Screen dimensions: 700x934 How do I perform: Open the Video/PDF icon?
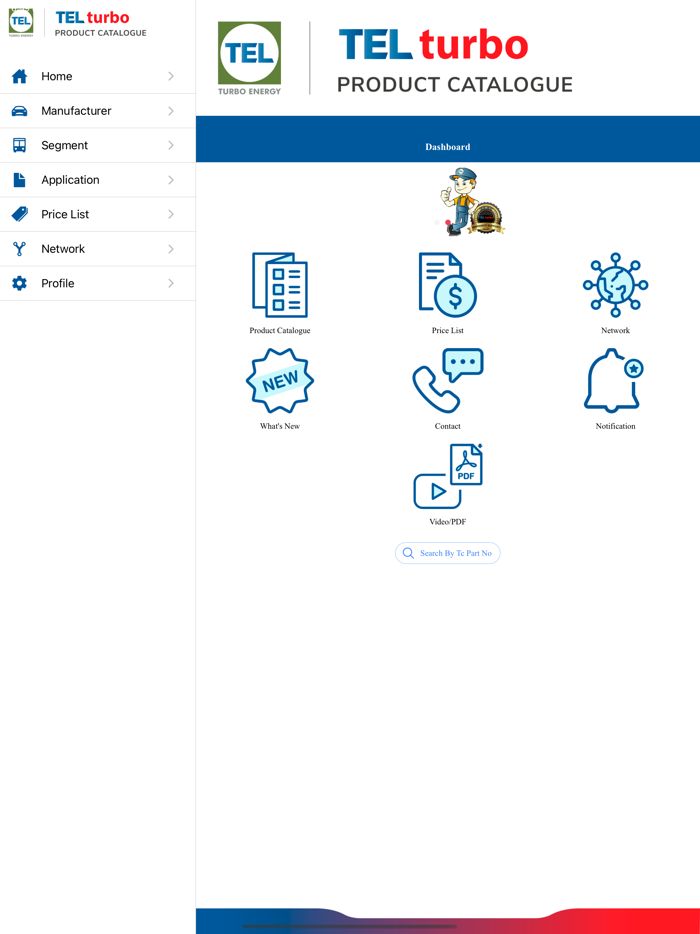pos(448,476)
